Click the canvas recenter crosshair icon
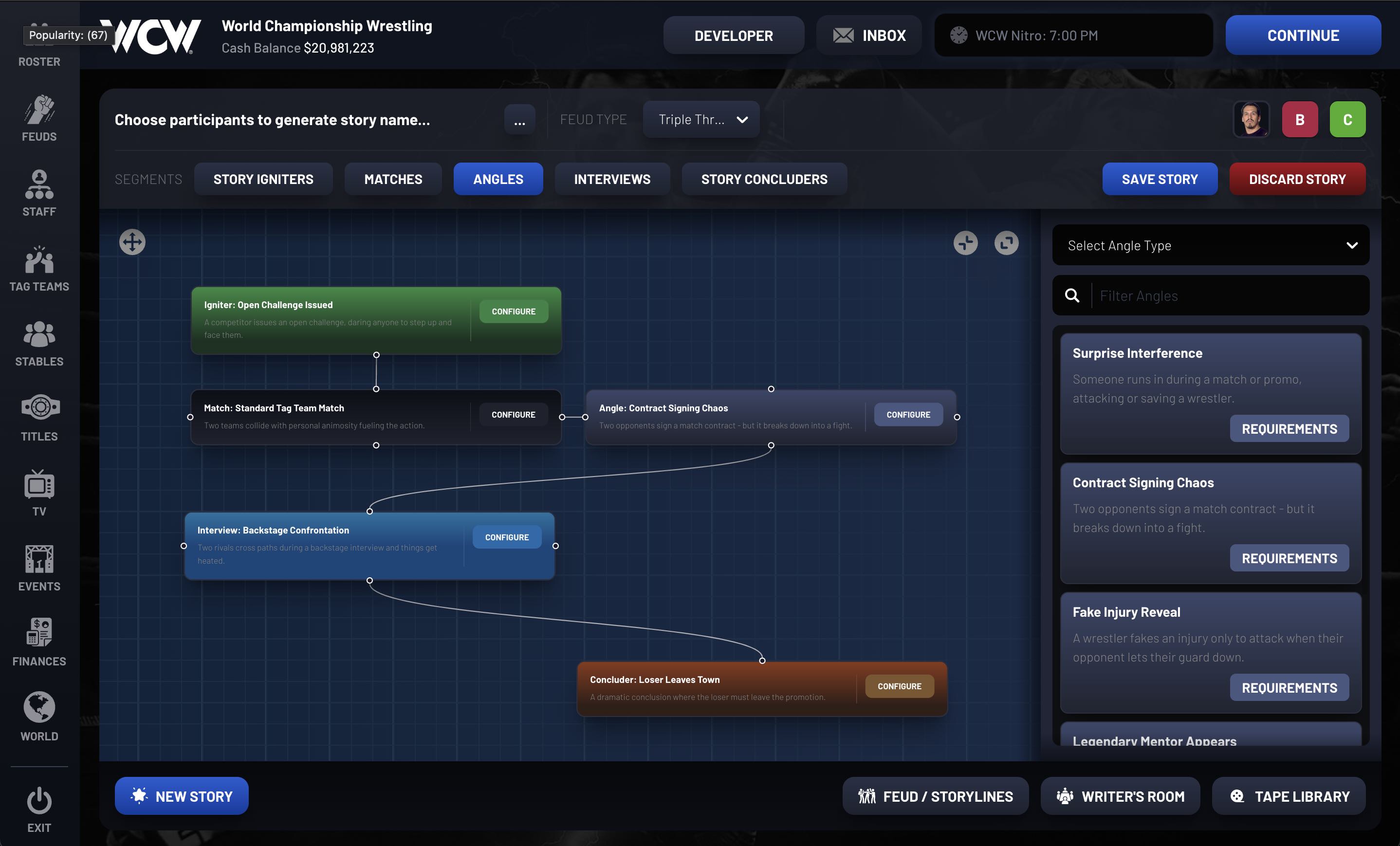The image size is (1400, 846). tap(965, 242)
